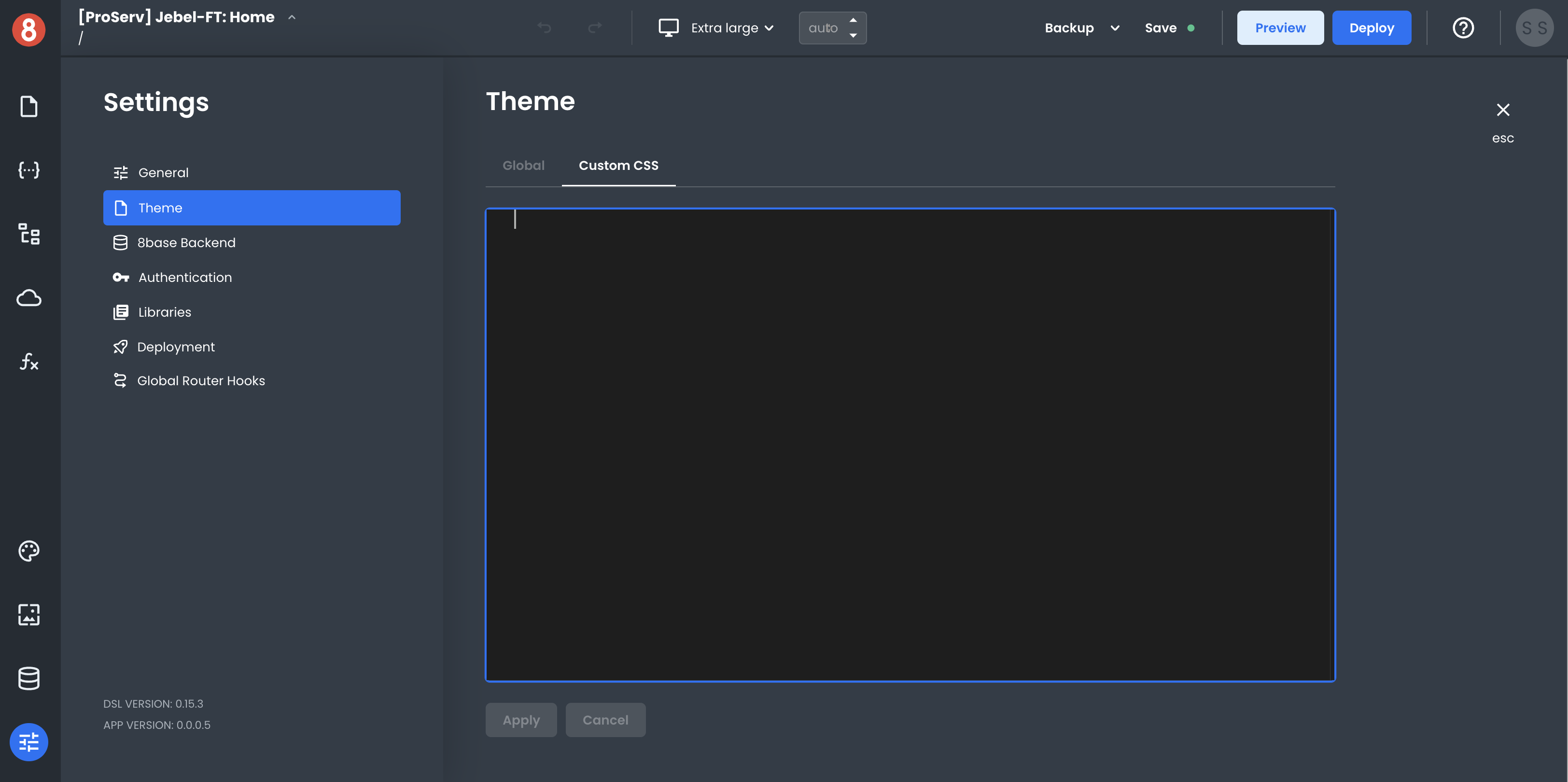The image size is (1568, 782).
Task: Click the help question mark icon
Action: pos(1463,28)
